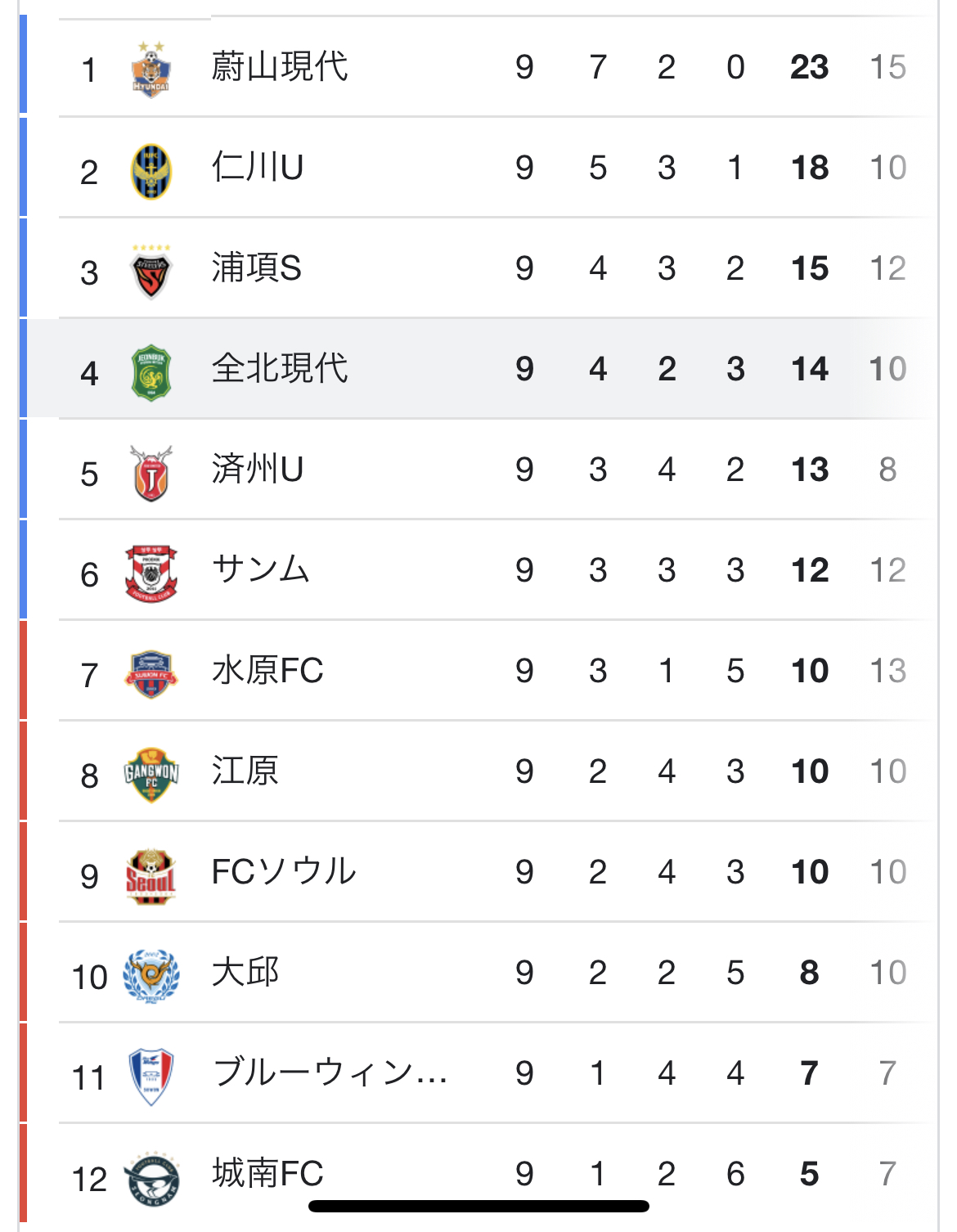Click the Pohang Steelers red-black crest
This screenshot has width=957, height=1232.
(151, 271)
